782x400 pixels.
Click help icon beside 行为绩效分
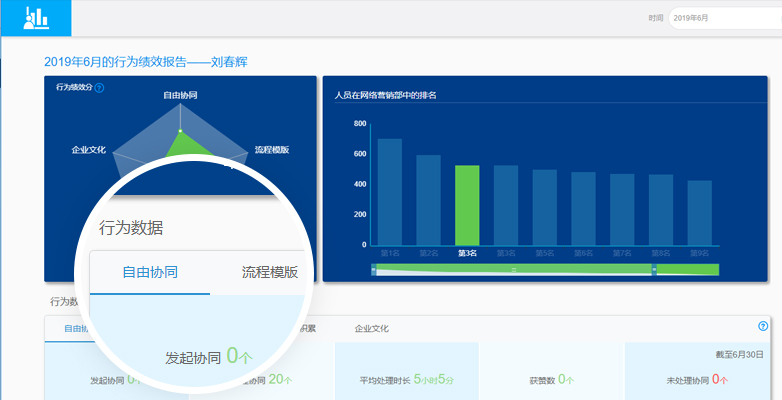99,88
